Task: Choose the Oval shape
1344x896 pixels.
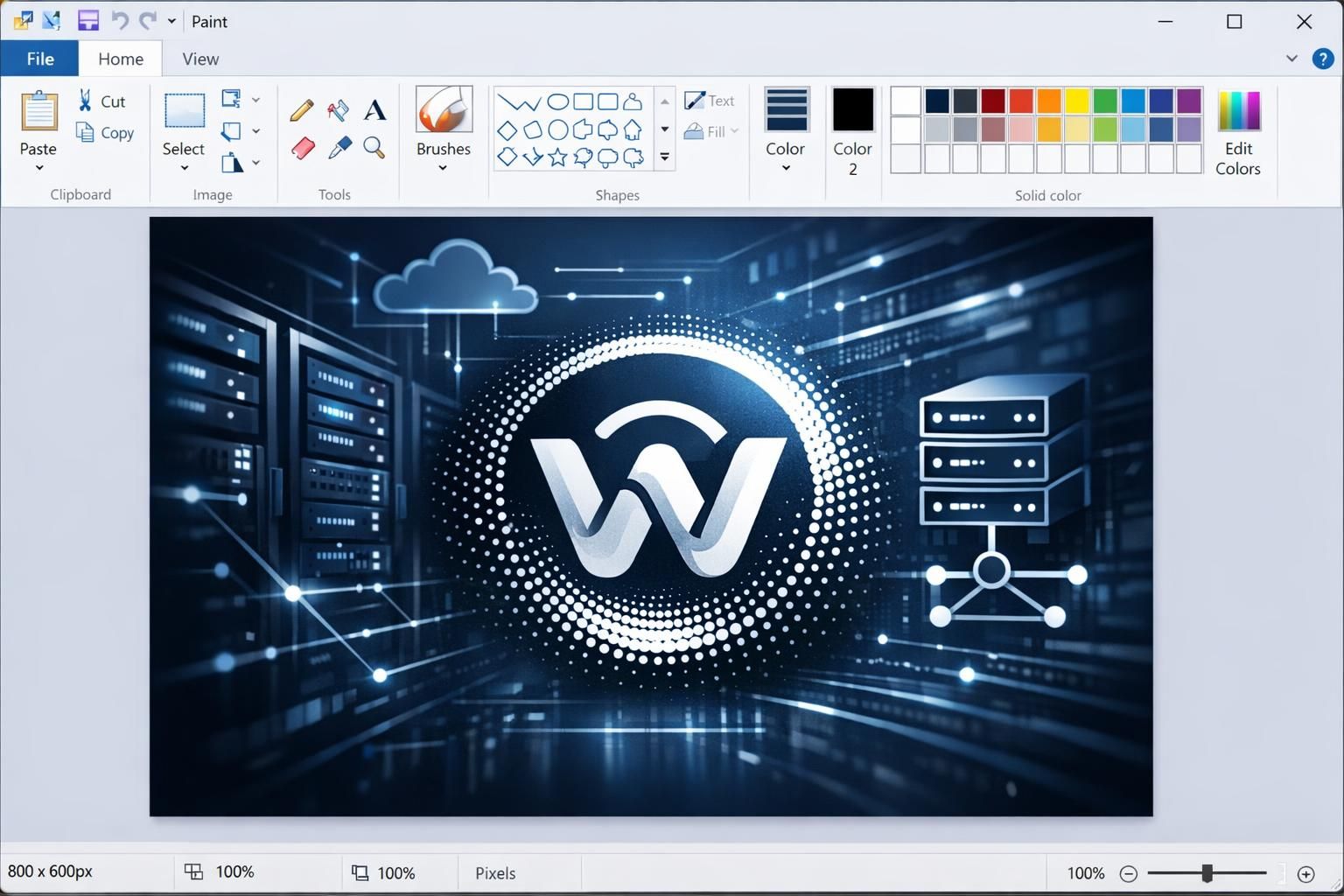Action: [x=557, y=101]
